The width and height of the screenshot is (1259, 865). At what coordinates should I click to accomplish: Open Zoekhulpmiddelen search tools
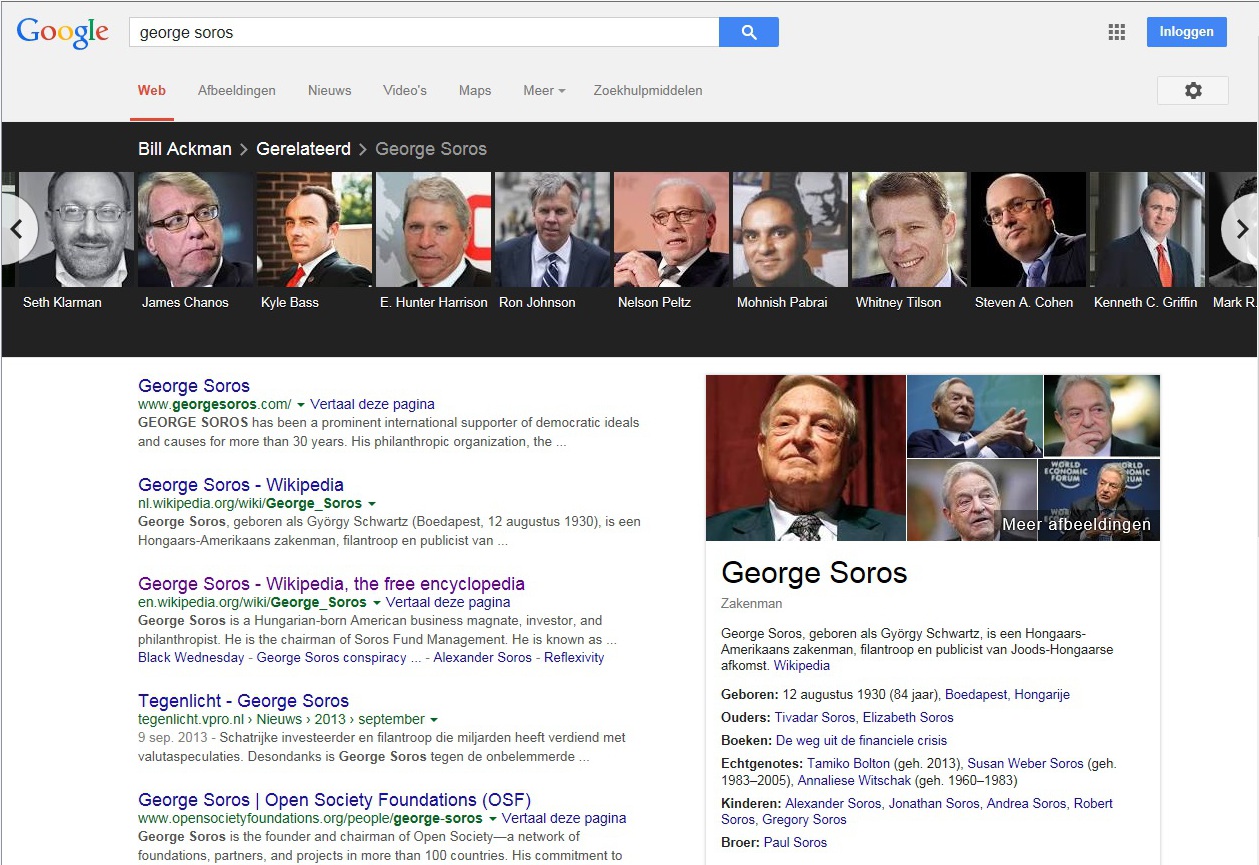tap(648, 90)
